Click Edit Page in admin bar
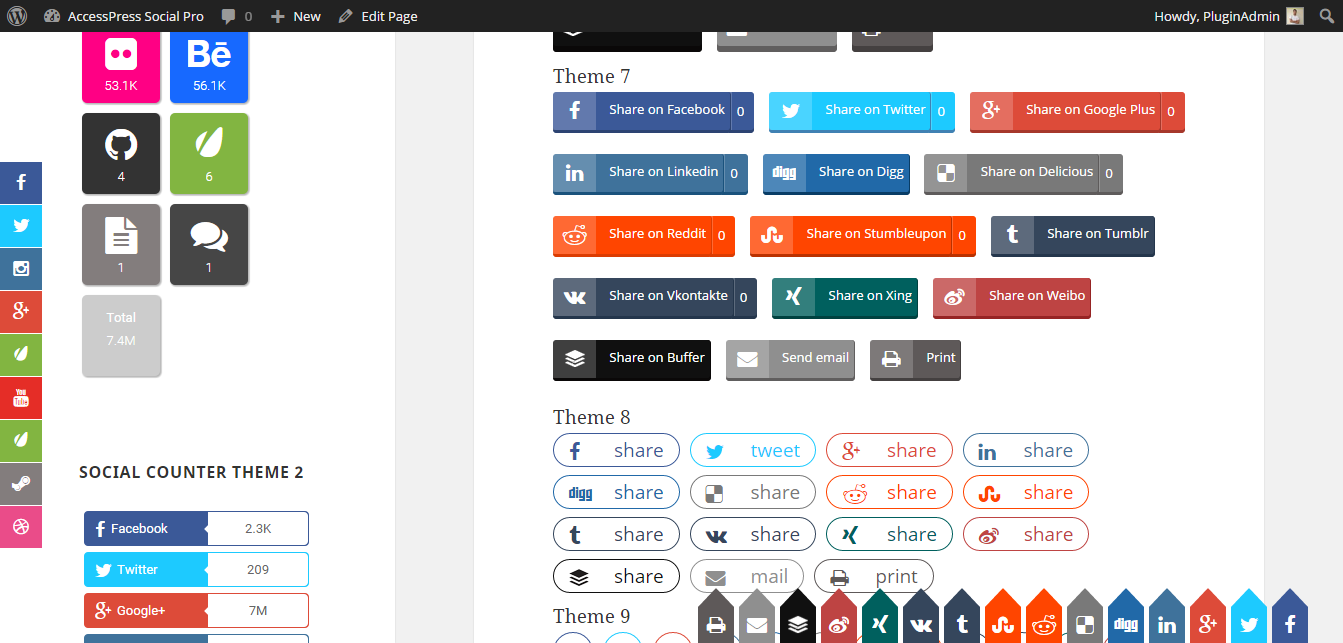 [x=378, y=16]
